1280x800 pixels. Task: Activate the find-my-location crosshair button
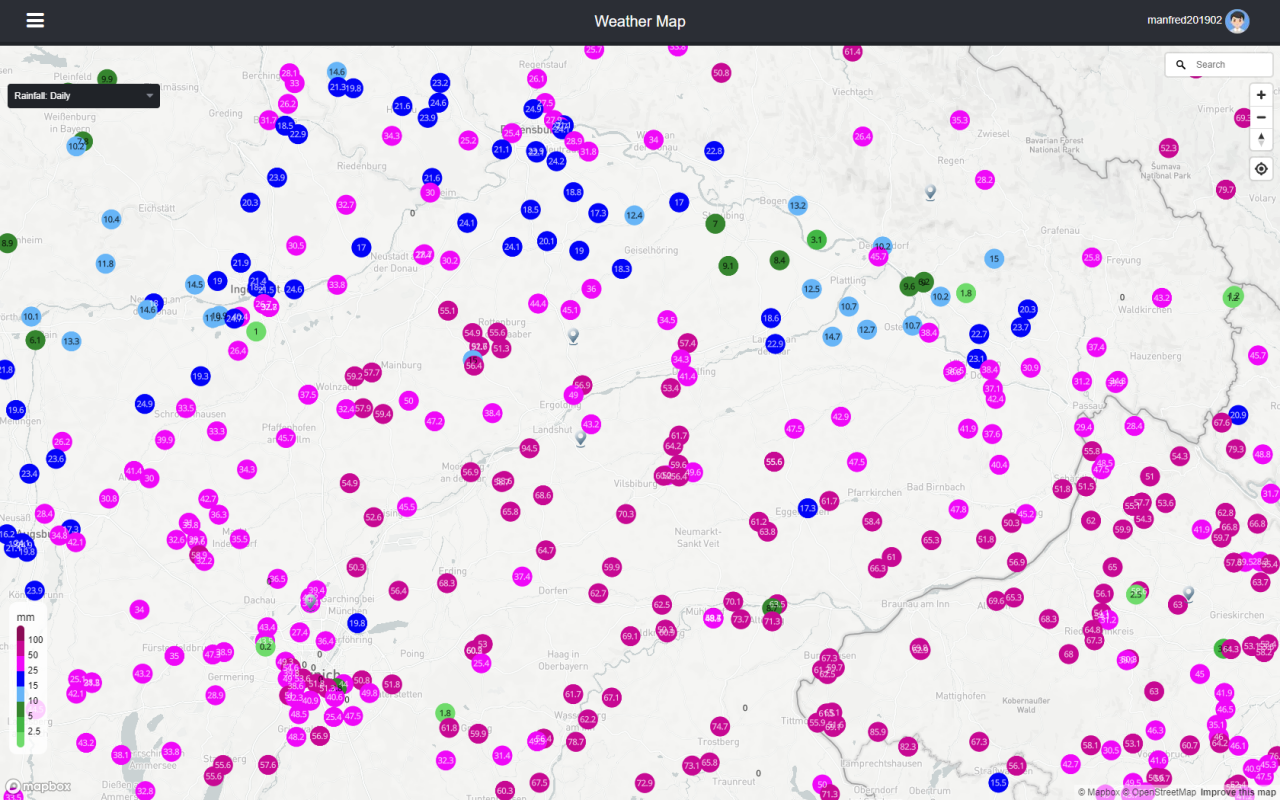[x=1261, y=169]
